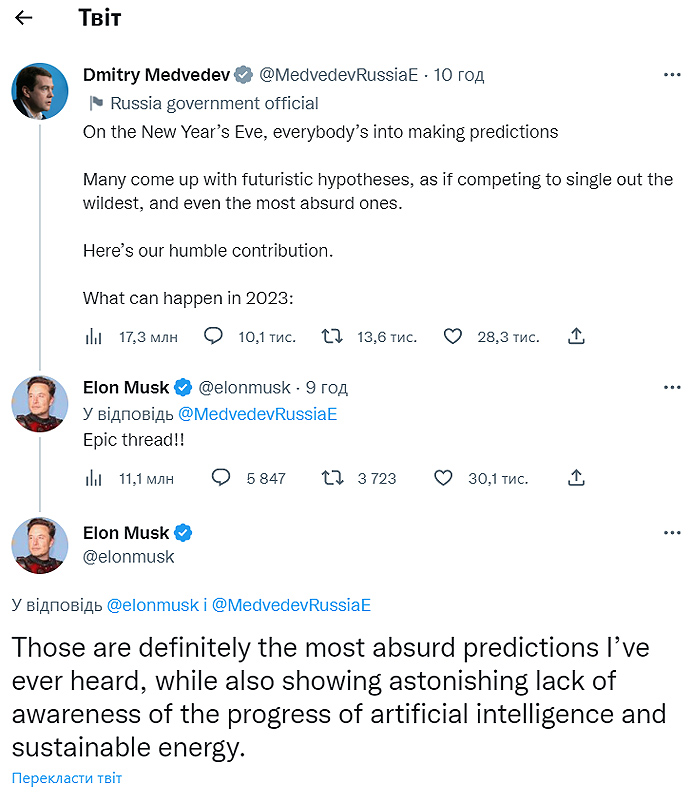Viewport: 690px width, 804px height.
Task: Open analytics for Medvedev's tweet
Action: [x=94, y=337]
